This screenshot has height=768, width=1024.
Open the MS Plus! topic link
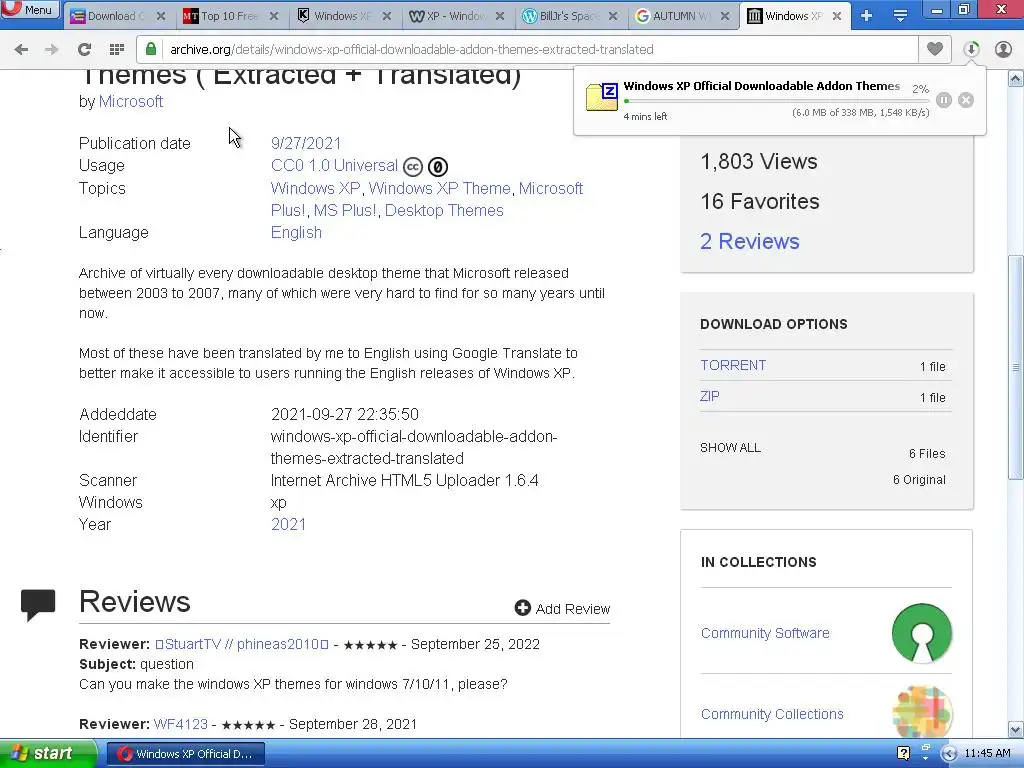(x=345, y=210)
